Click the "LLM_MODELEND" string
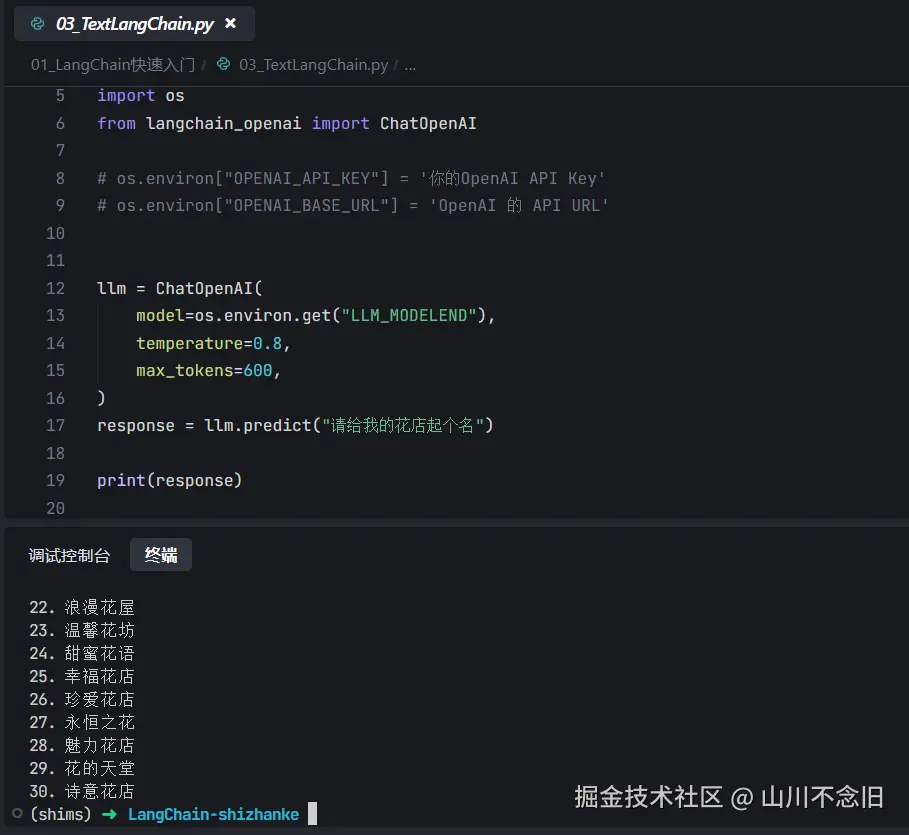Screen dimensions: 909x835 (409, 315)
